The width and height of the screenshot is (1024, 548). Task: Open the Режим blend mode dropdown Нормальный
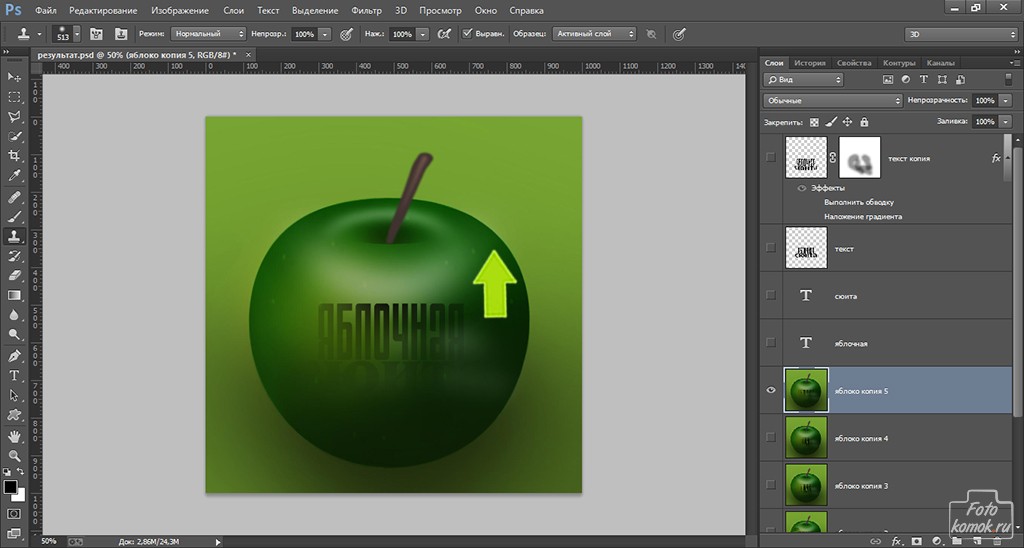(208, 34)
